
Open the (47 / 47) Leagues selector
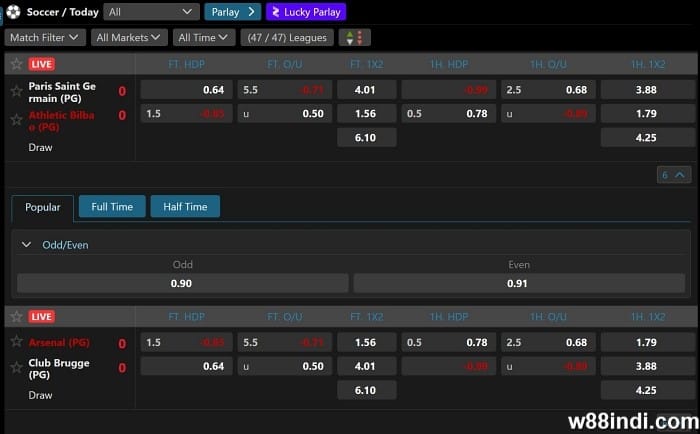(x=287, y=38)
